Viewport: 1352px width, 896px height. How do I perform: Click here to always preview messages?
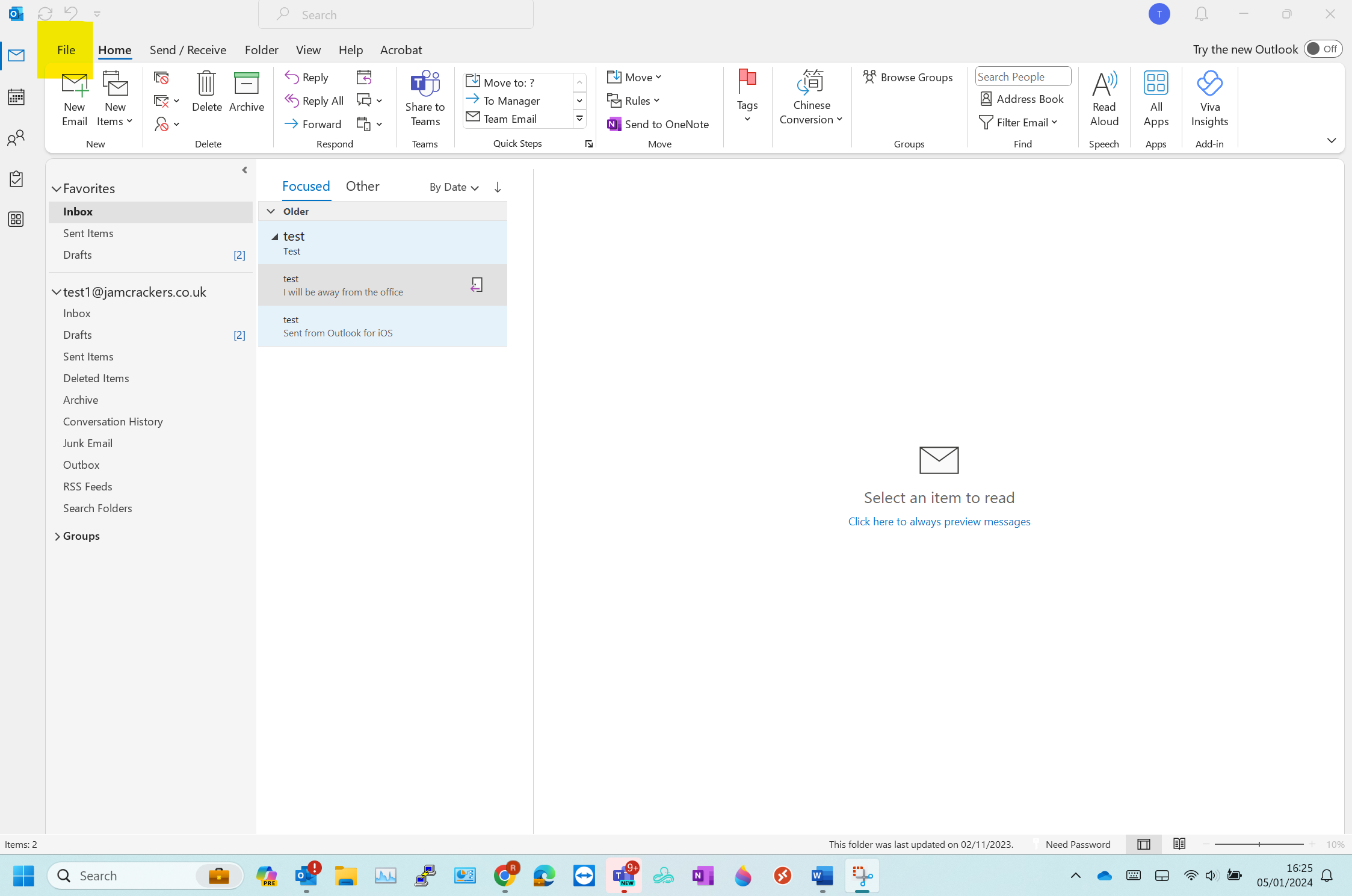click(x=939, y=521)
